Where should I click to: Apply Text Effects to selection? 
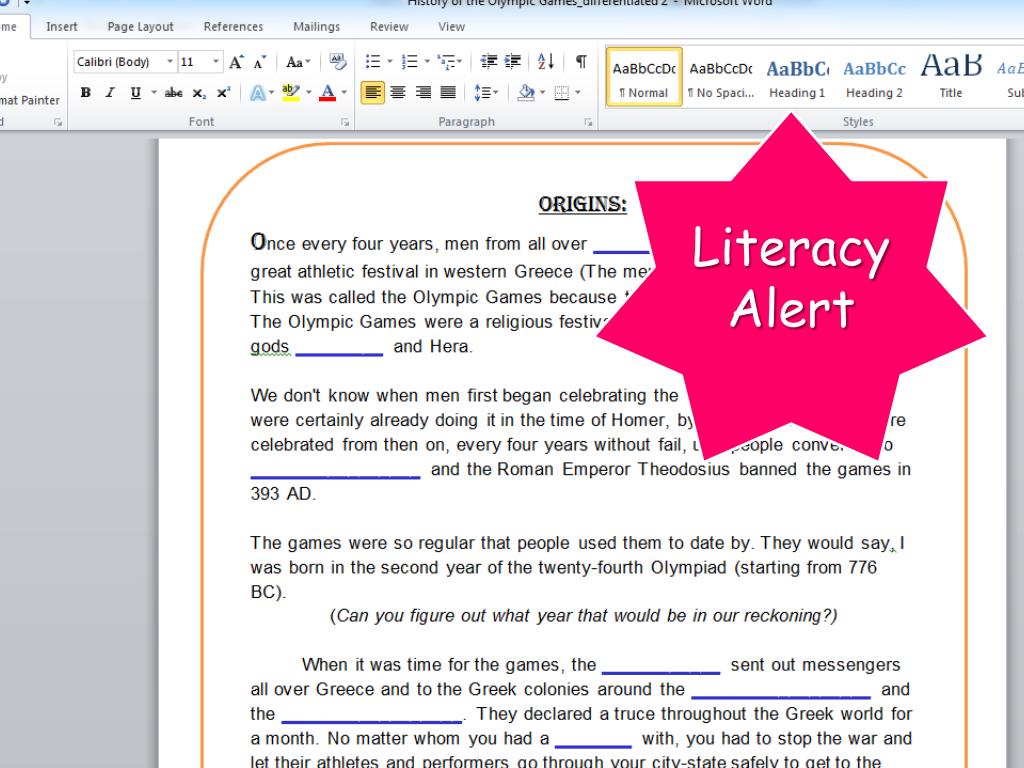(x=257, y=93)
